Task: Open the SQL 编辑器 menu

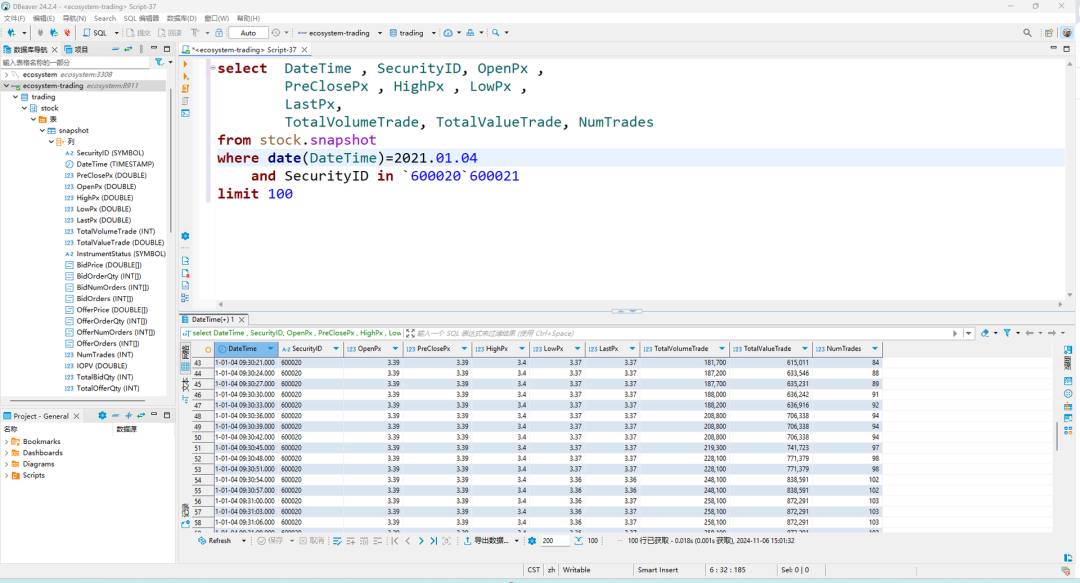Action: 141,19
